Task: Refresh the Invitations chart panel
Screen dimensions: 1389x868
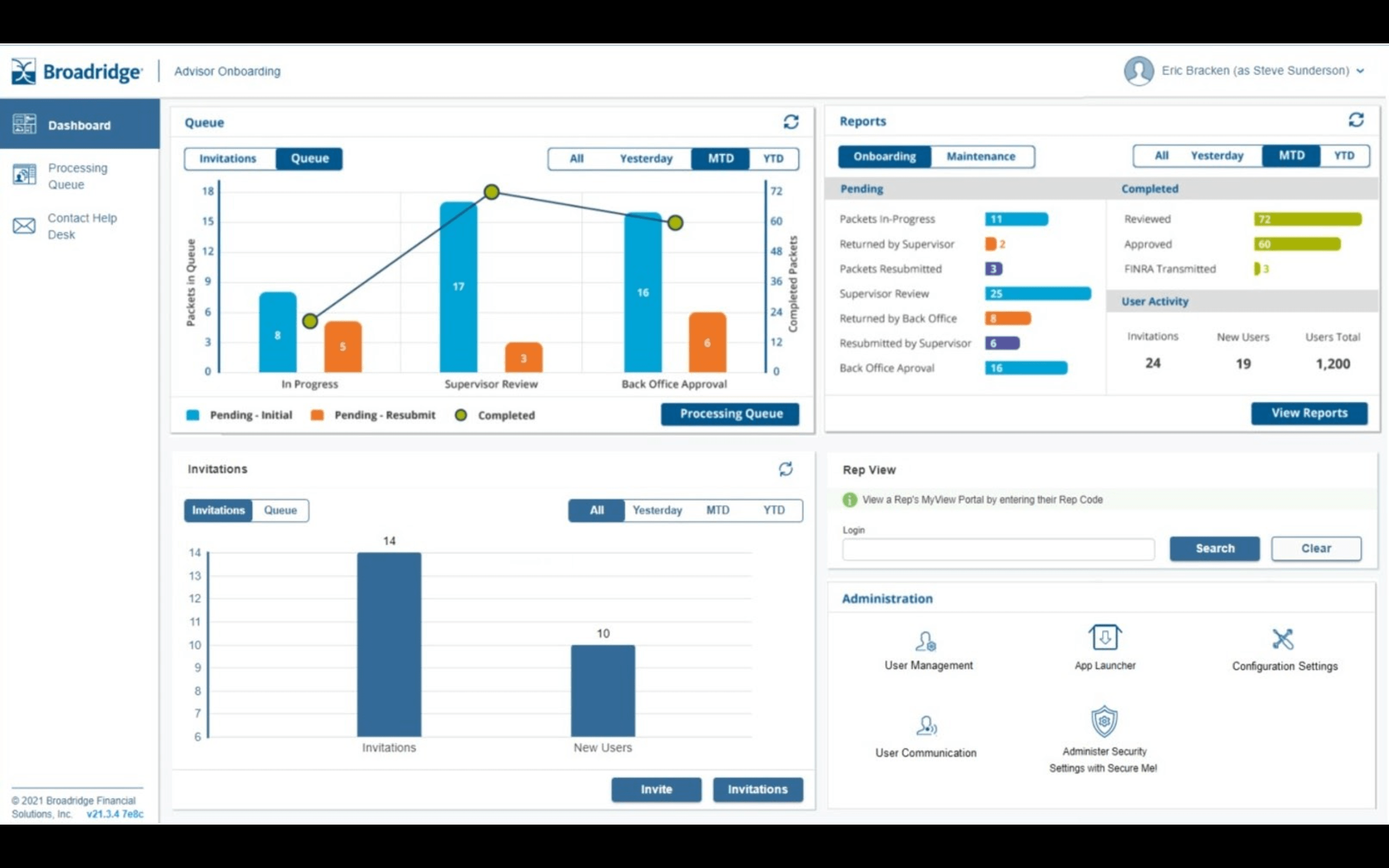Action: (x=785, y=469)
